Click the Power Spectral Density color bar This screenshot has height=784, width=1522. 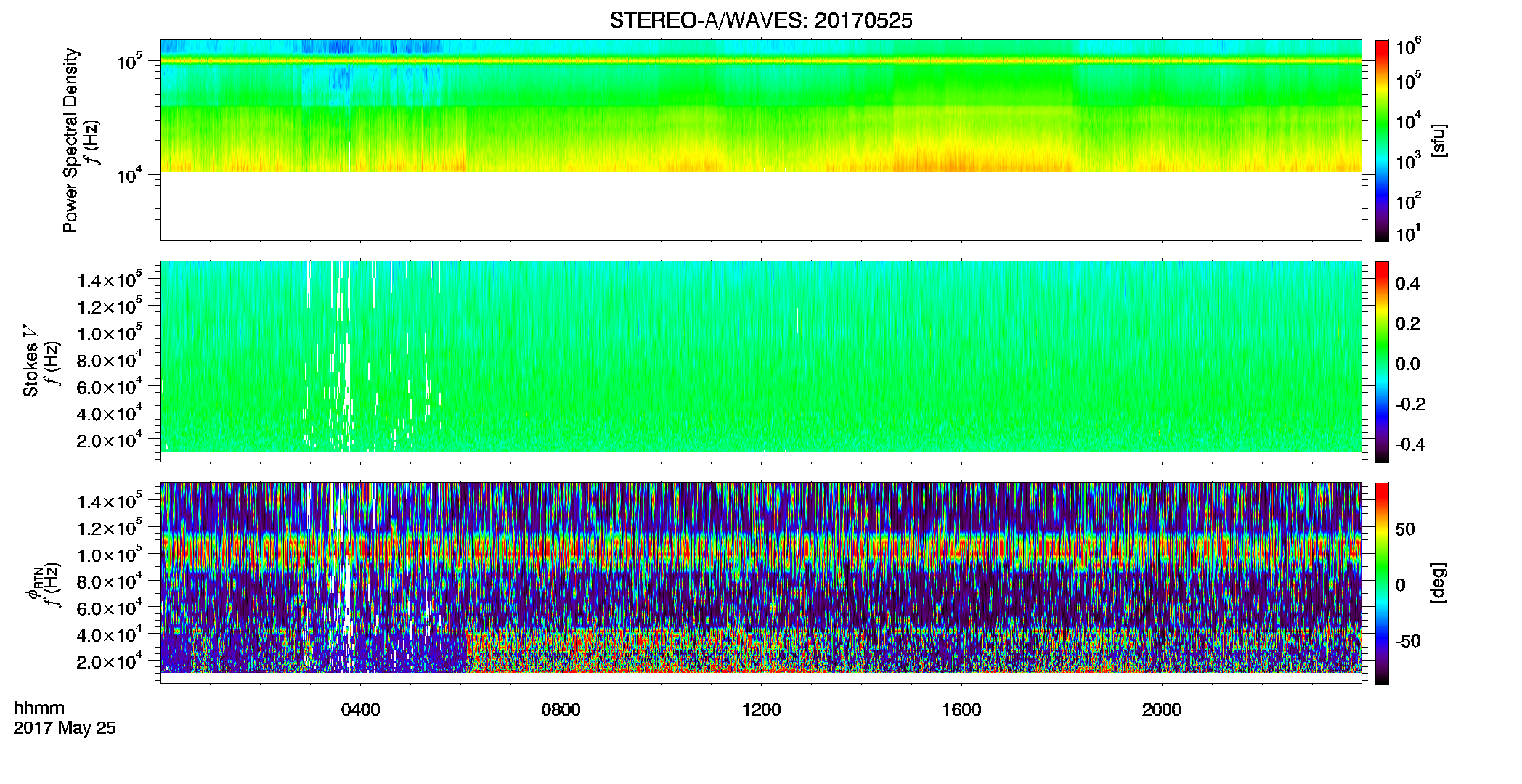click(1382, 140)
